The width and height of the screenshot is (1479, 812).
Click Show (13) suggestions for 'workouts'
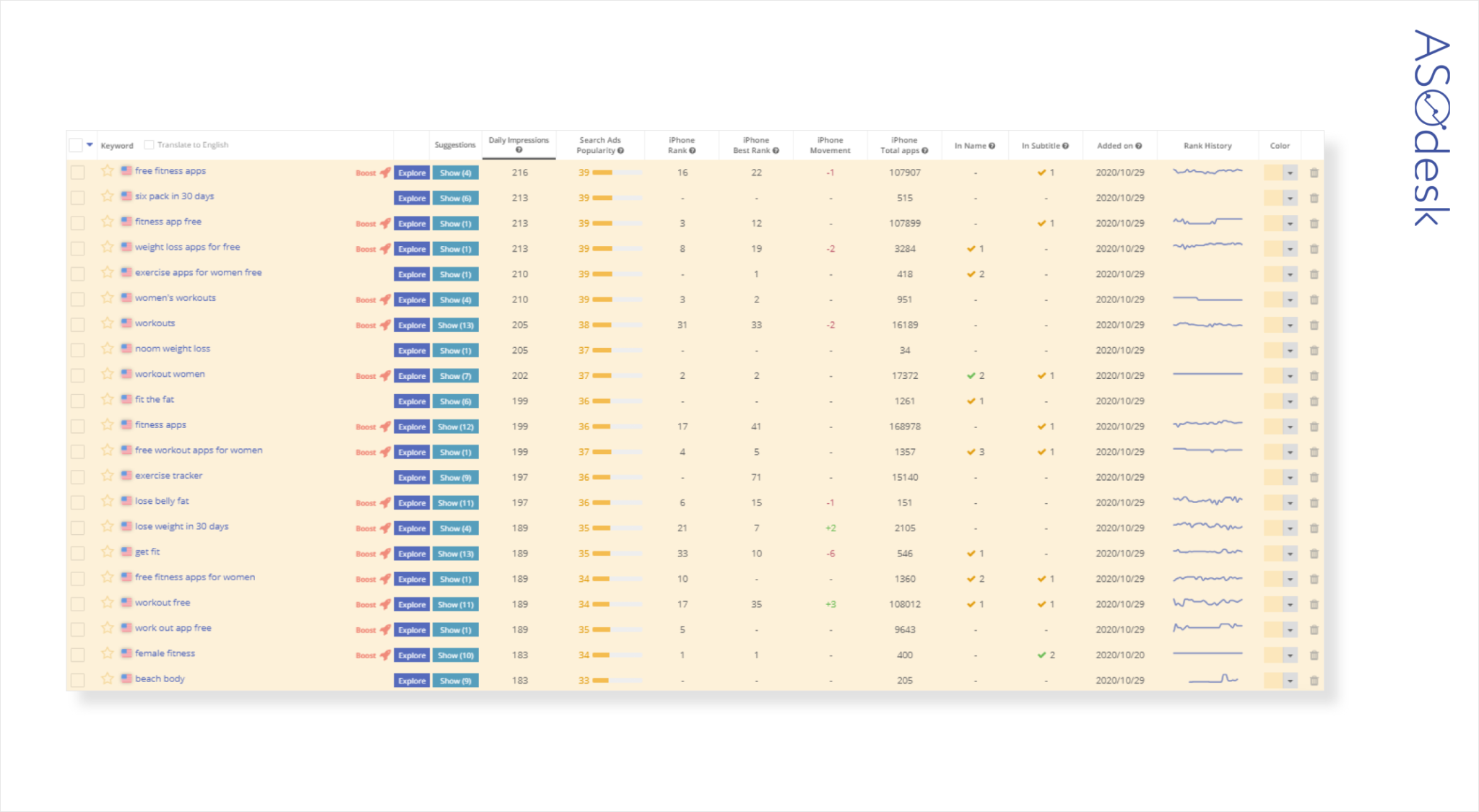pos(456,326)
